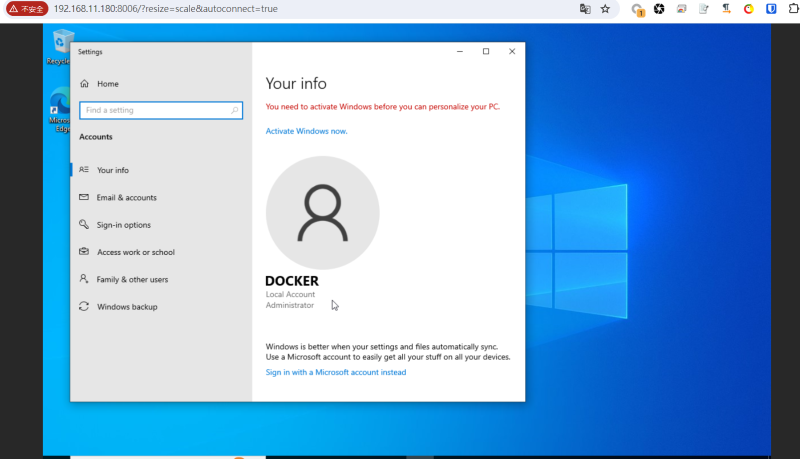This screenshot has width=800, height=459.
Task: Open the browser extensions puzzle menu
Action: [793, 9]
